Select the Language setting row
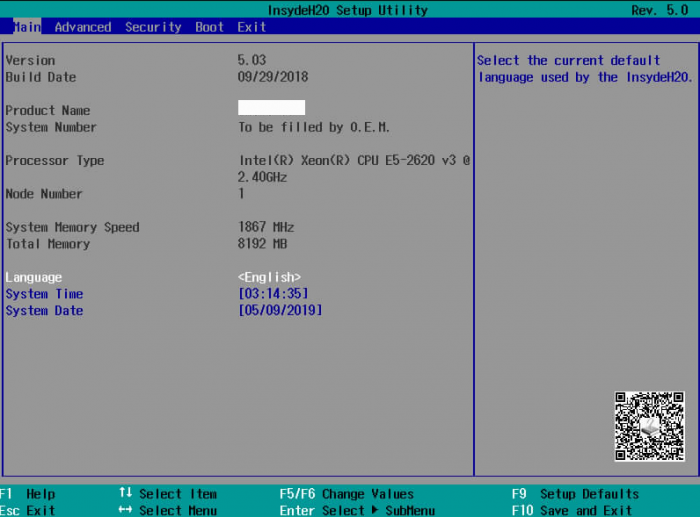Viewport: 700px width, 517px height. point(34,277)
